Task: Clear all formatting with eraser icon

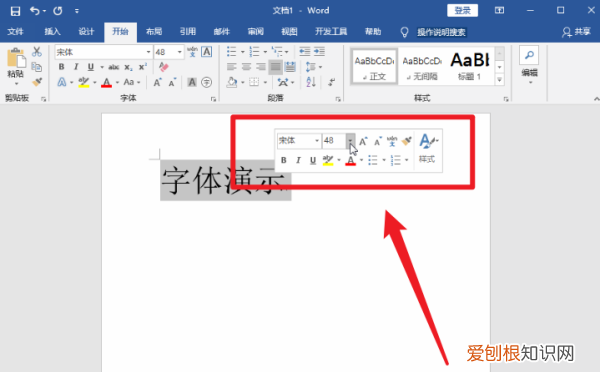Action: click(x=163, y=67)
